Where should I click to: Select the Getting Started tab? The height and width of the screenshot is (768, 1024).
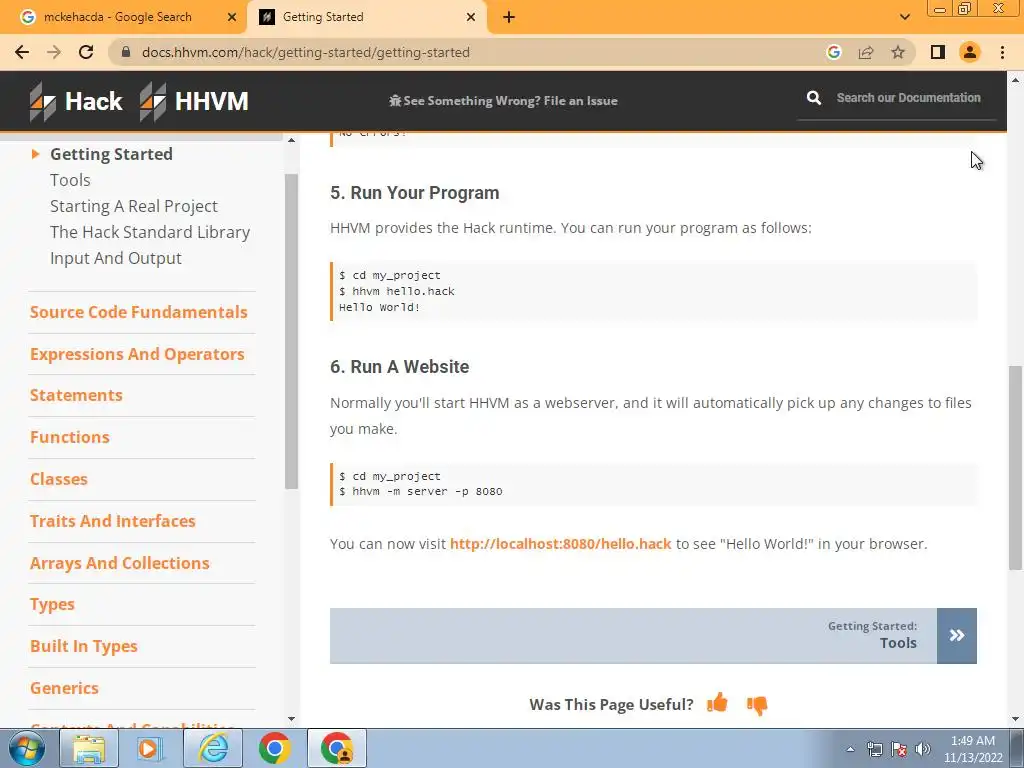366,17
